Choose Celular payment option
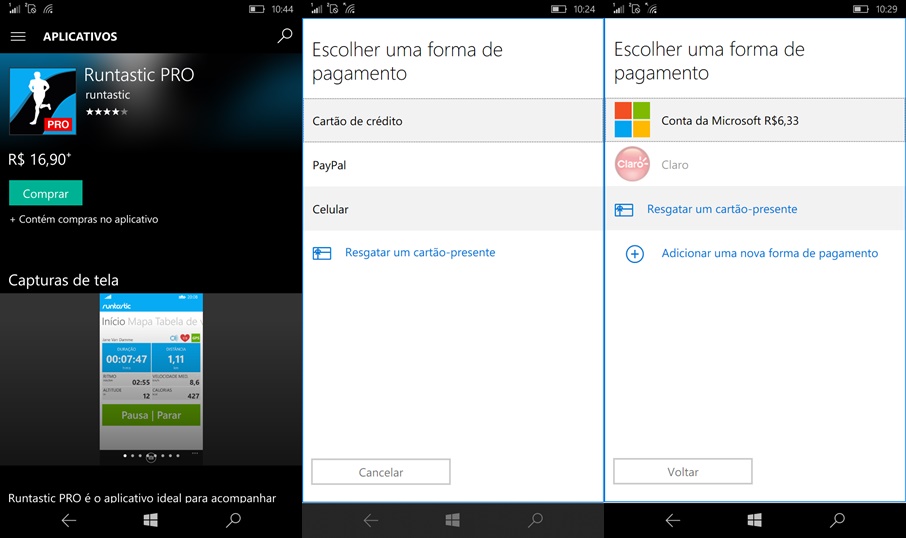This screenshot has width=906, height=538. (x=453, y=209)
